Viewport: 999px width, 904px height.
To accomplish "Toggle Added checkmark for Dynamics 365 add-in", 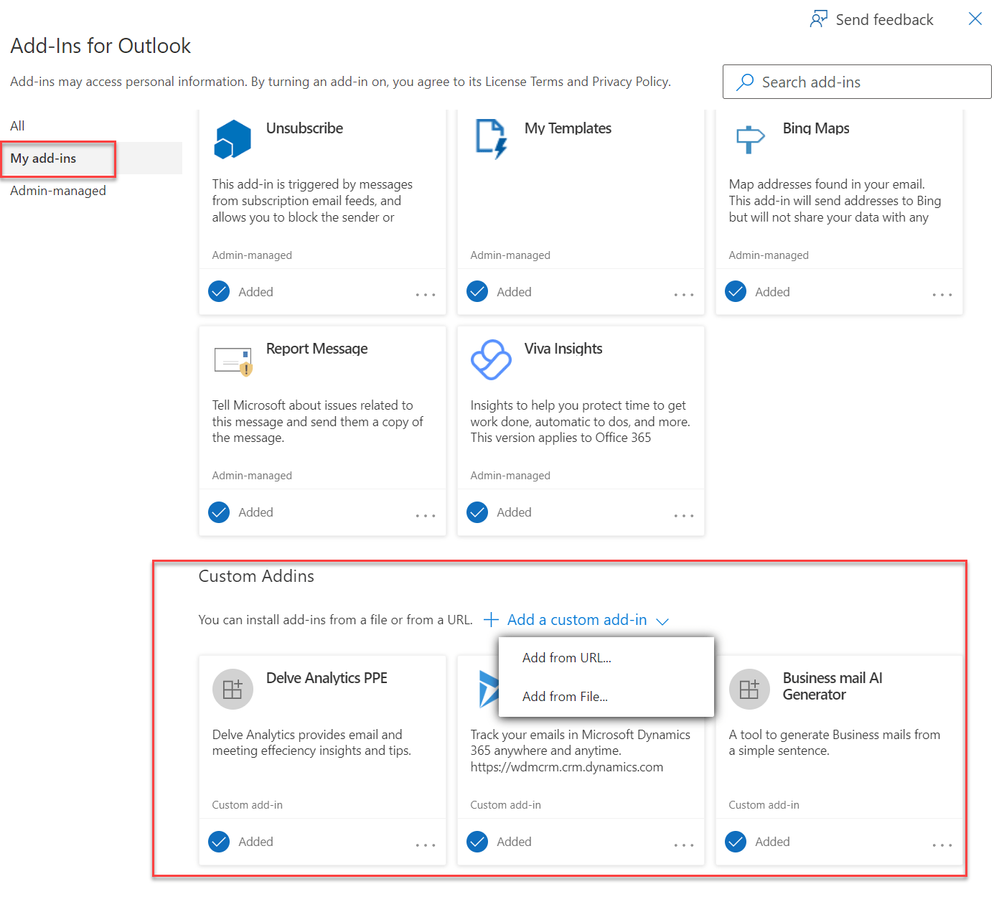I will [477, 842].
